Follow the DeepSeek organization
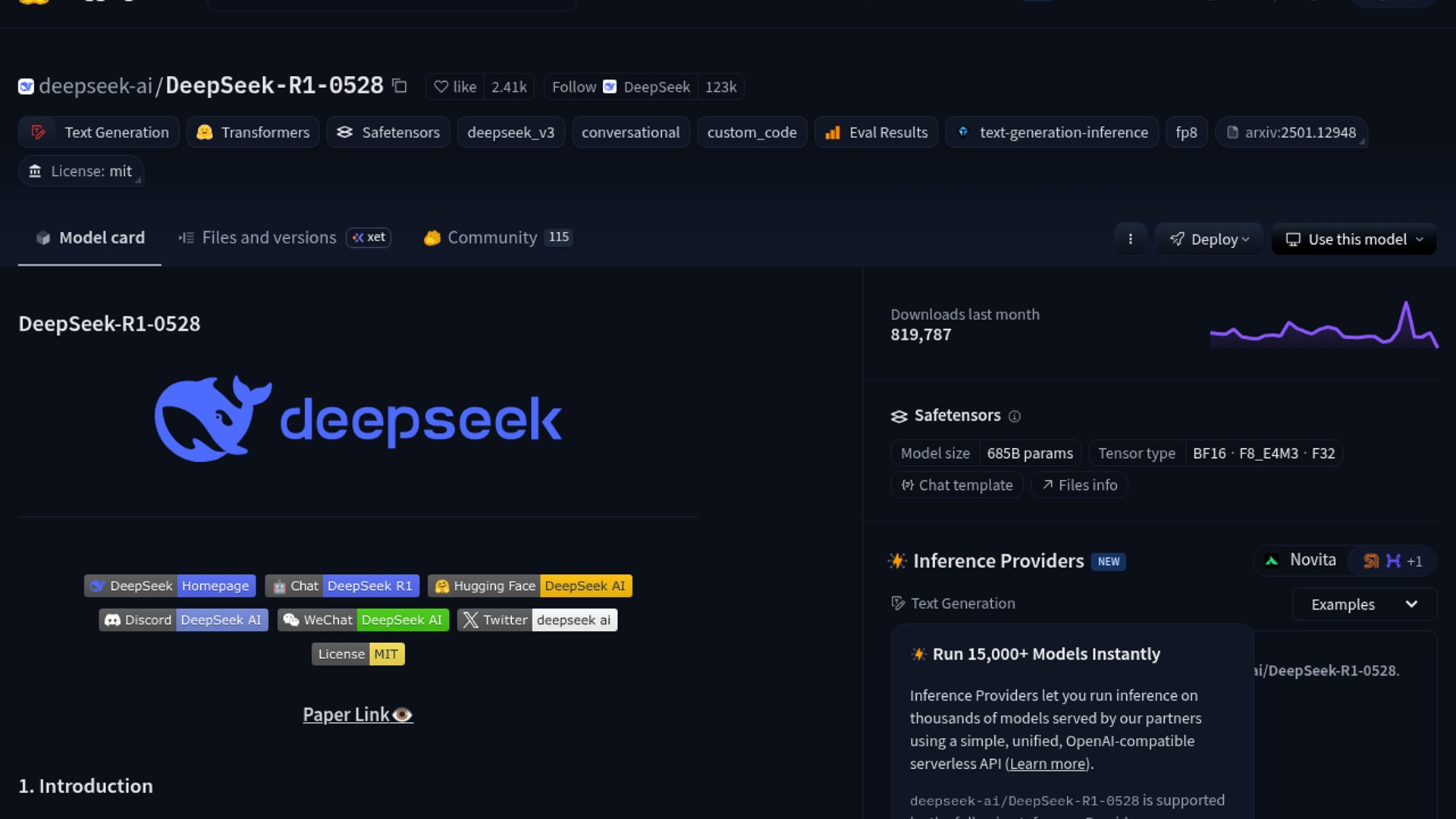Viewport: 1456px width, 819px height. [574, 87]
